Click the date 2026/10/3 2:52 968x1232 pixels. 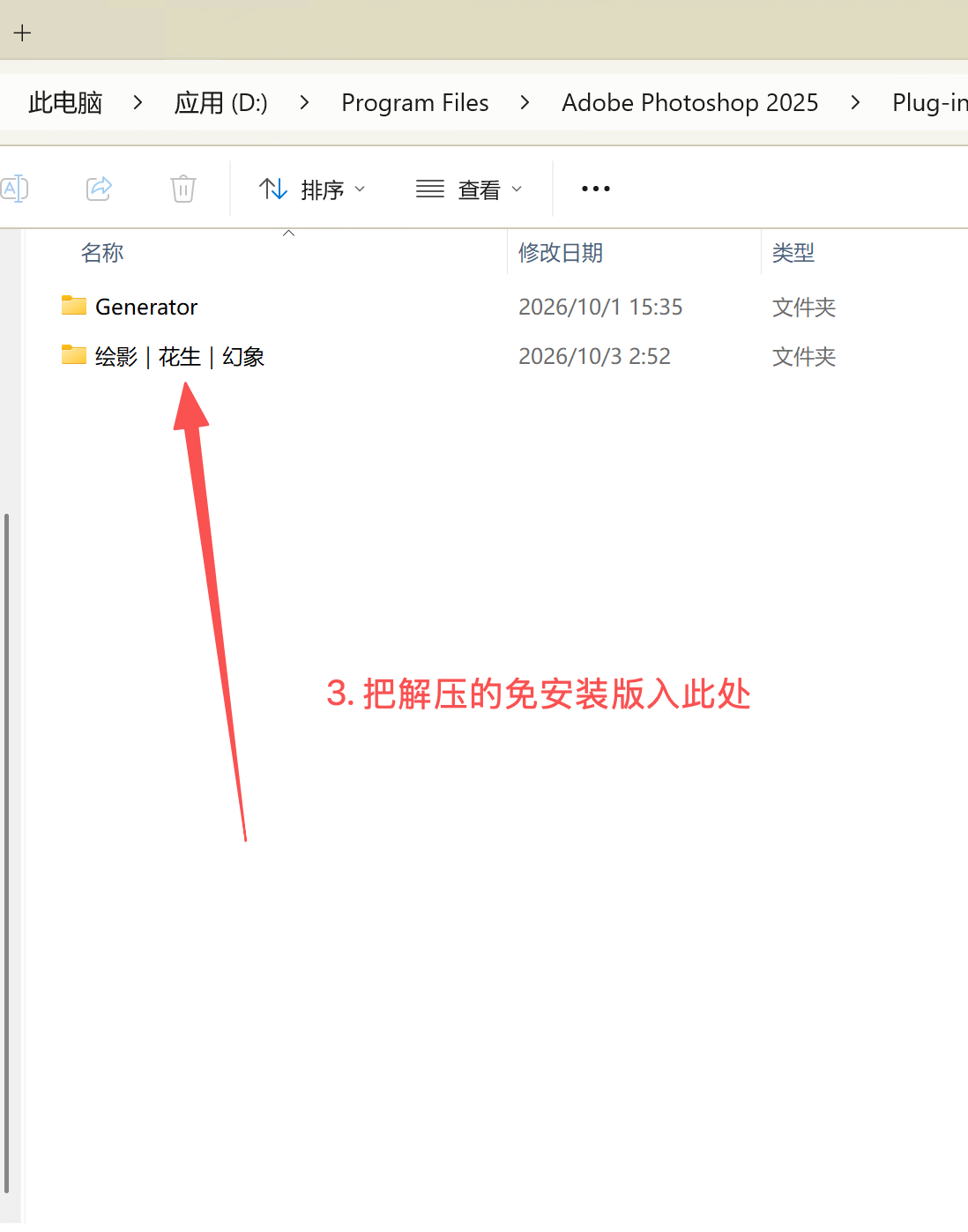click(x=594, y=356)
